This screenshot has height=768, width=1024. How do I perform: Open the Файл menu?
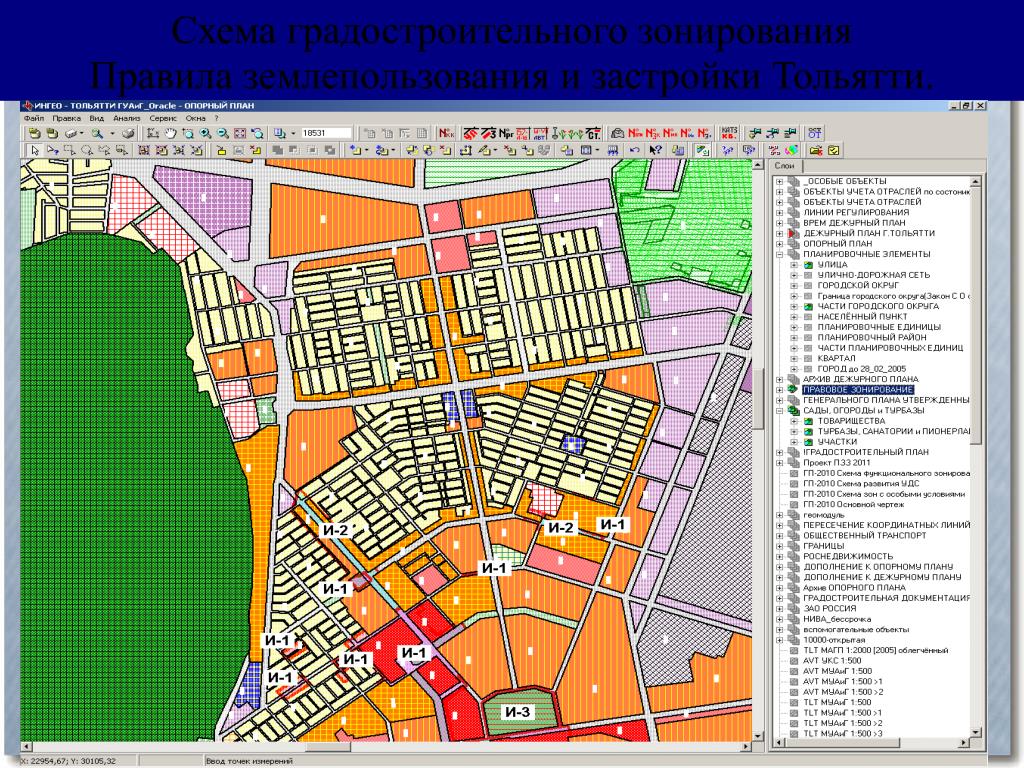point(34,119)
